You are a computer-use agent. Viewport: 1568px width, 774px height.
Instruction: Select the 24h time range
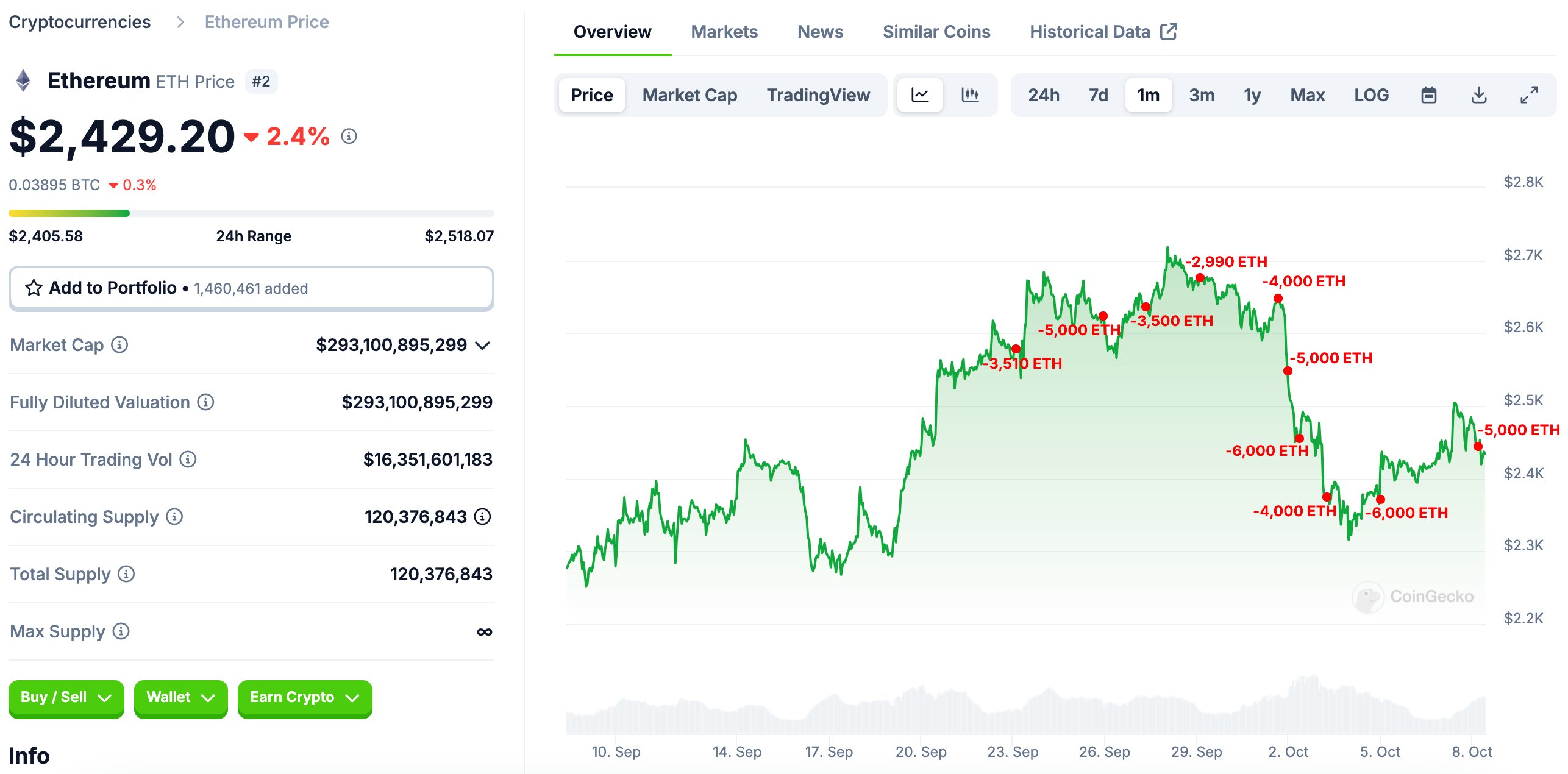(x=1044, y=94)
